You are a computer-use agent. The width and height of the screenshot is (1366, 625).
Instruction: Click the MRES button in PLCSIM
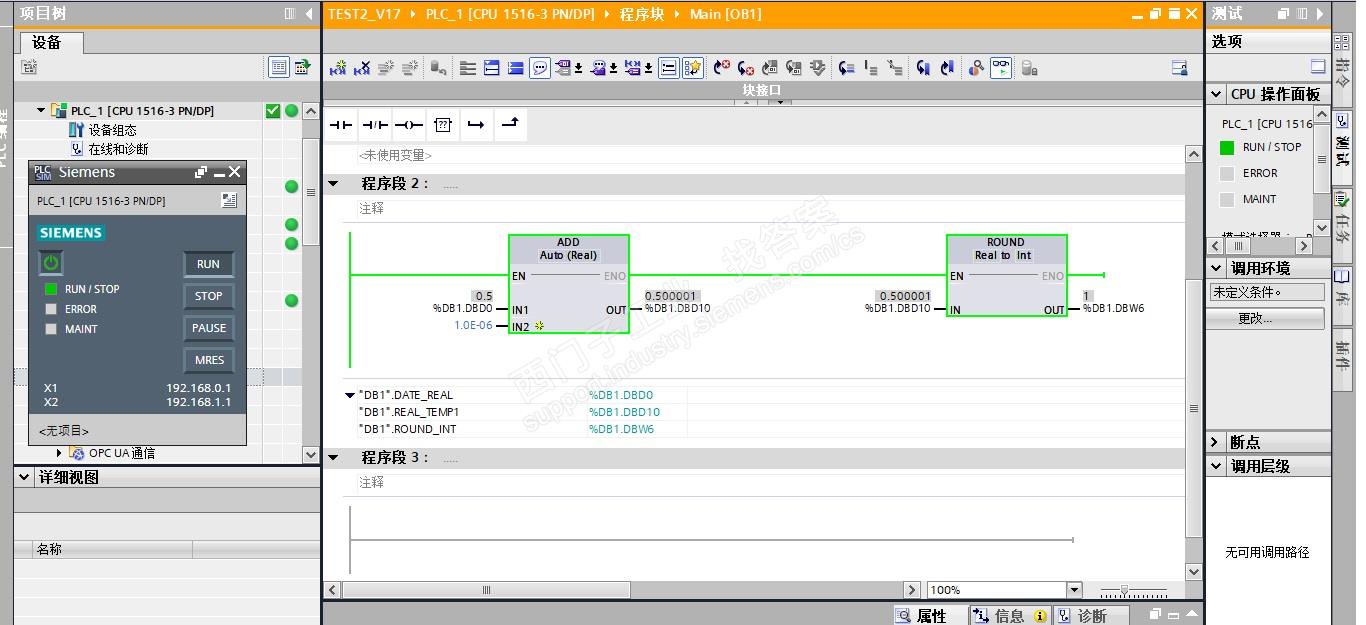(x=208, y=360)
